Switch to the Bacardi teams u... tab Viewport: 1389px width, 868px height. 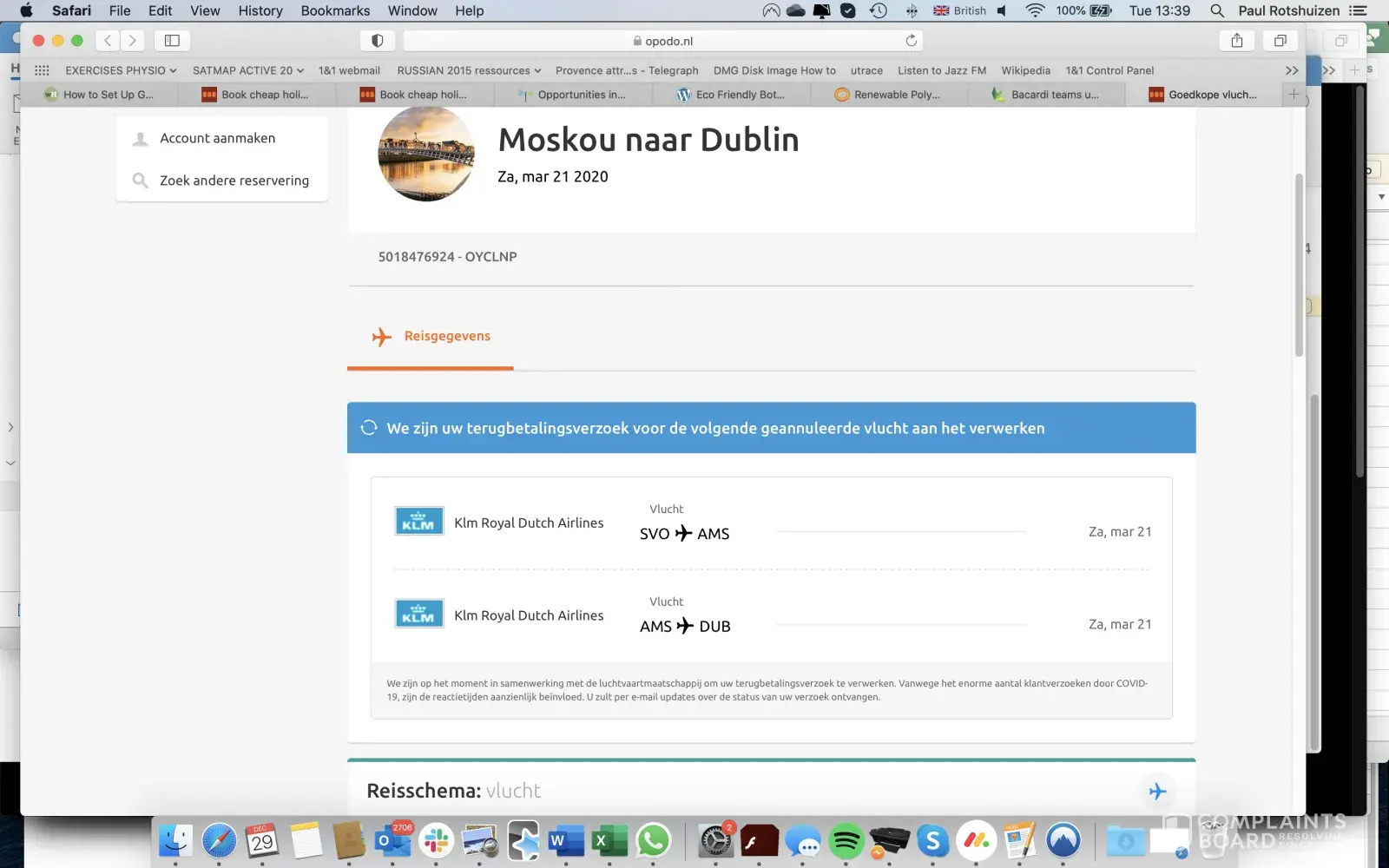tap(1047, 95)
